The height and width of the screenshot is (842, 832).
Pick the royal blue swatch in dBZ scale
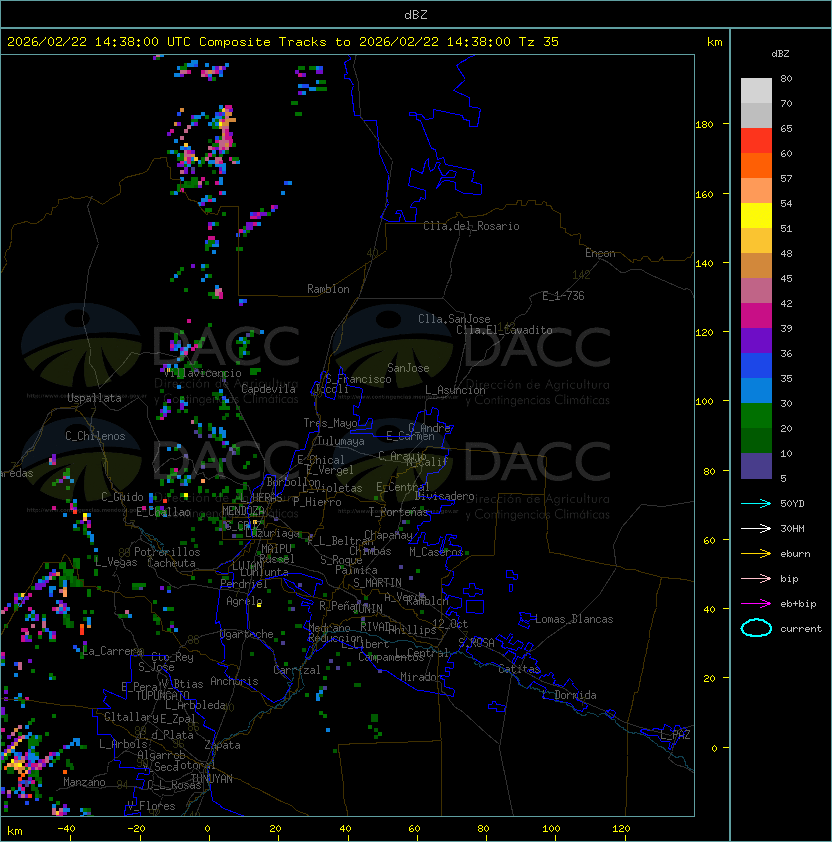click(x=756, y=365)
